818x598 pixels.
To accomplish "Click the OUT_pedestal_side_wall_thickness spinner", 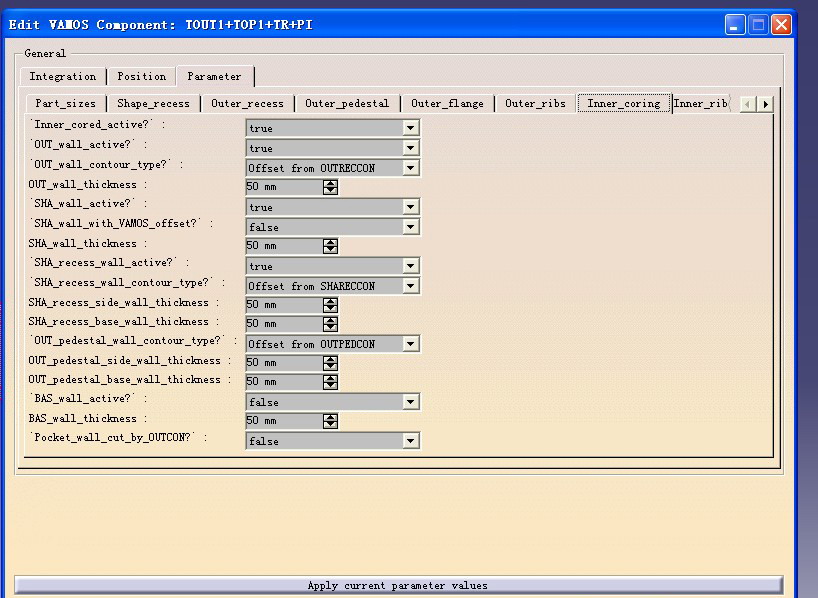I will click(x=330, y=363).
